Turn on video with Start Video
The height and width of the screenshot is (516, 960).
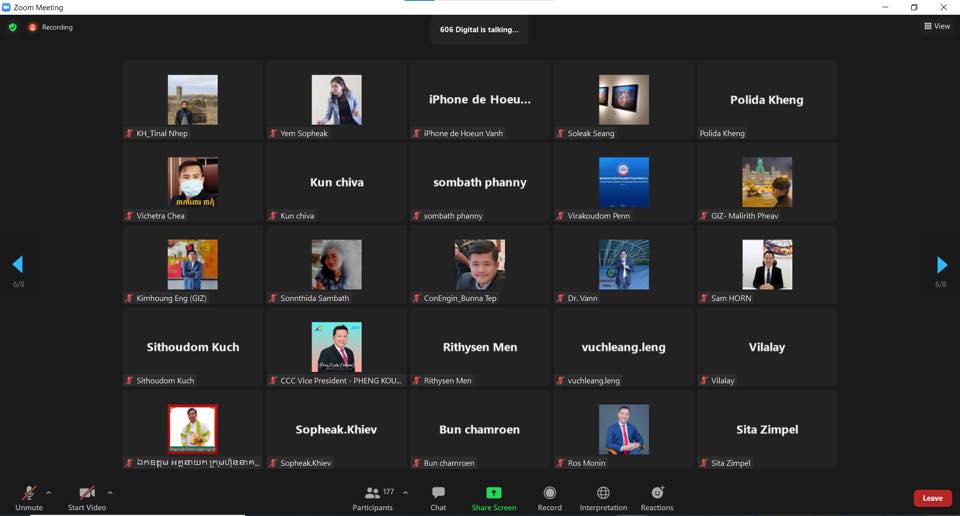[x=86, y=497]
